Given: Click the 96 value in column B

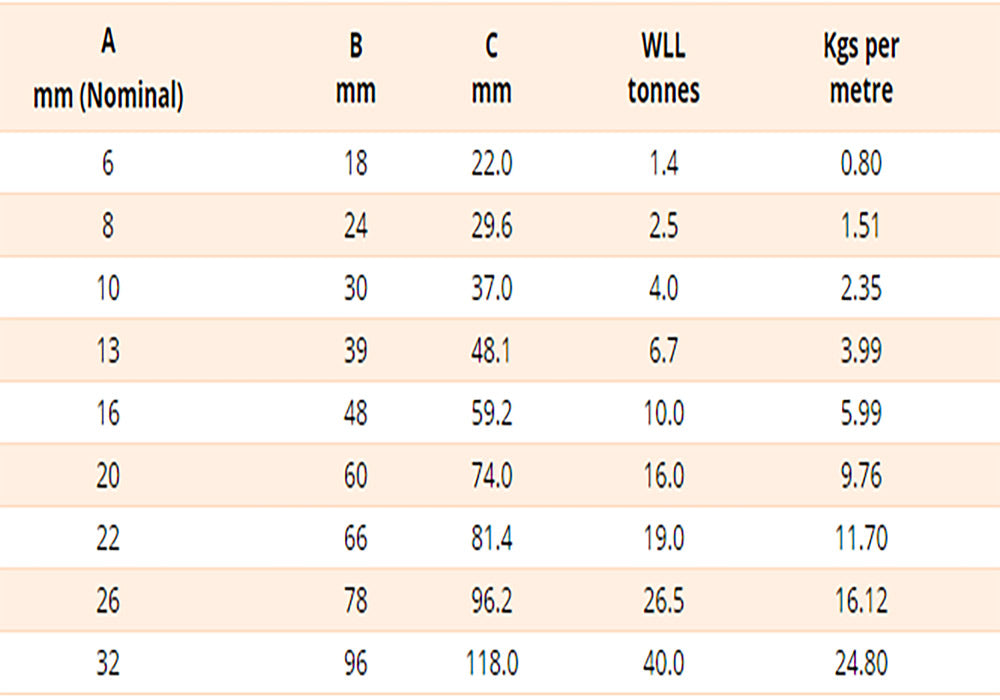Looking at the screenshot, I should pyautogui.click(x=355, y=663).
